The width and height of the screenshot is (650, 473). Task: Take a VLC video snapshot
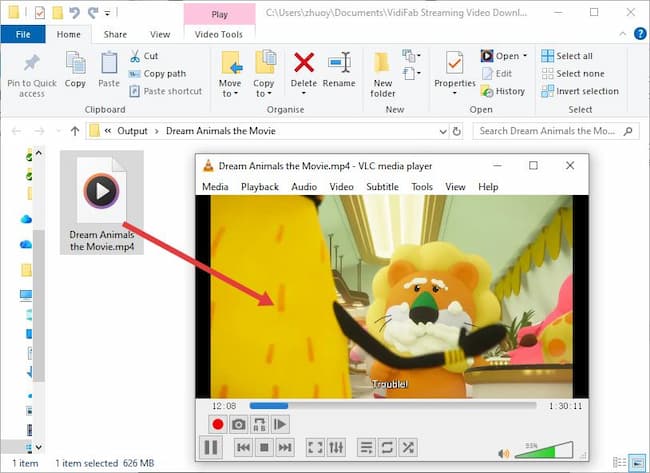pyautogui.click(x=238, y=424)
